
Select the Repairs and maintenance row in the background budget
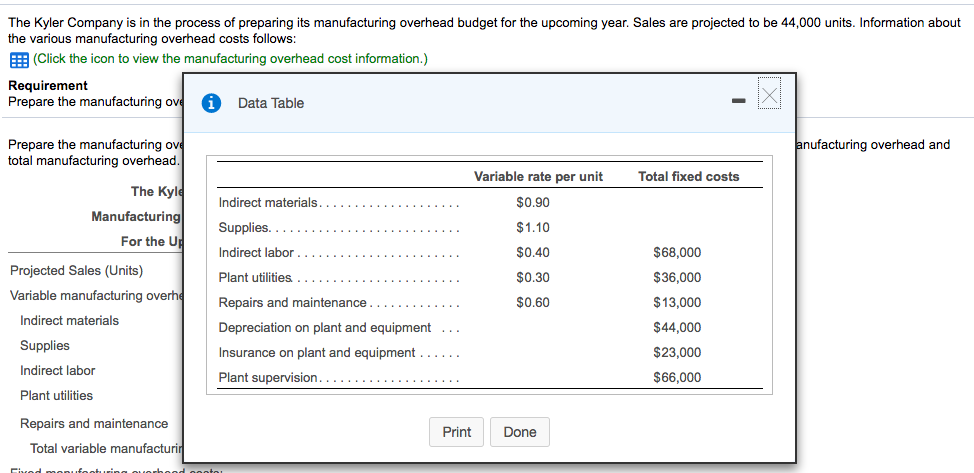coord(94,423)
